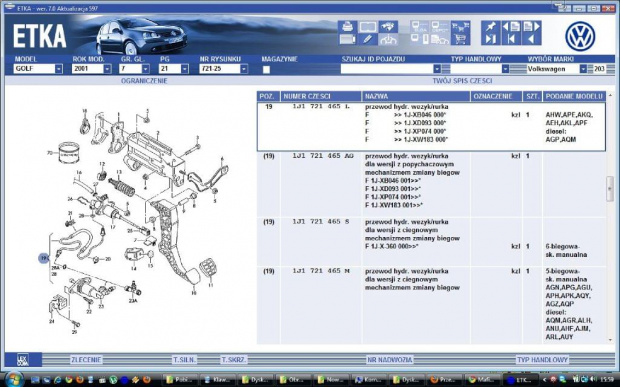Switch to OGRANICZENIE tab
The width and height of the screenshot is (620, 387).
[144, 81]
